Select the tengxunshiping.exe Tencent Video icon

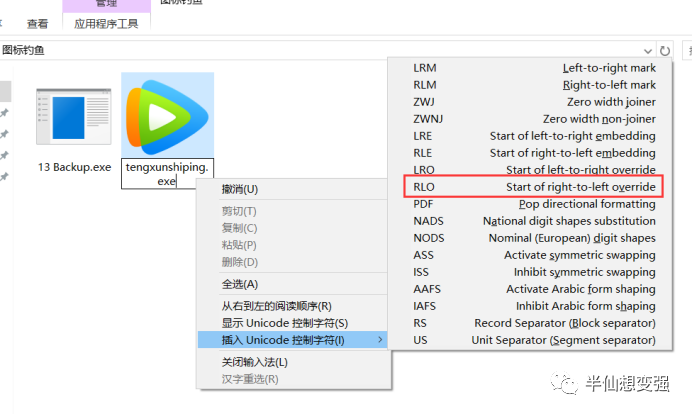167,116
